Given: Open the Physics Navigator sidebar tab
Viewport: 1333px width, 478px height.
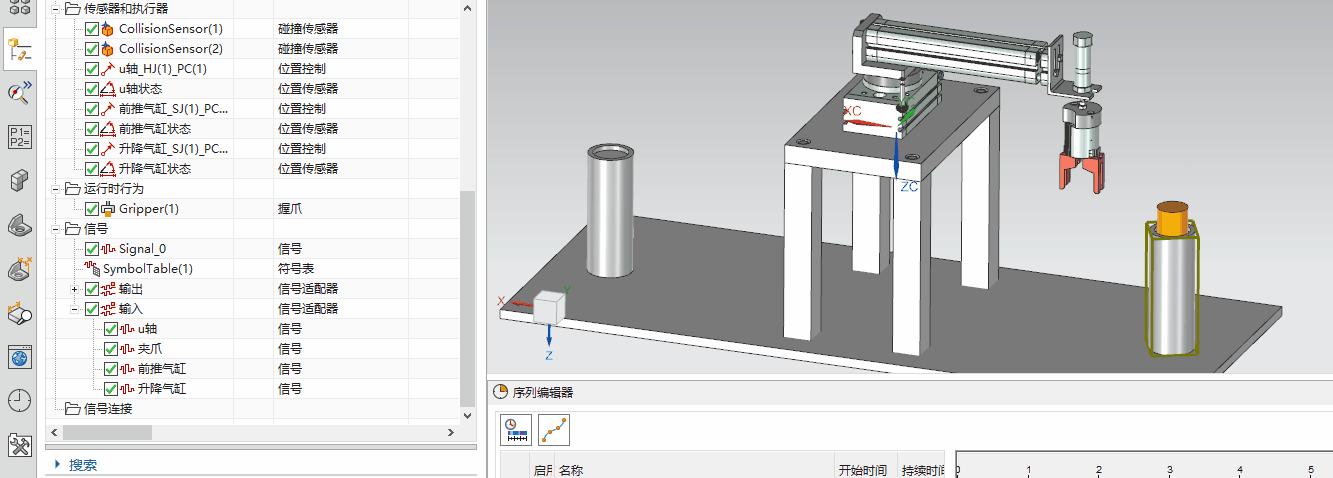Looking at the screenshot, I should pos(19,49).
